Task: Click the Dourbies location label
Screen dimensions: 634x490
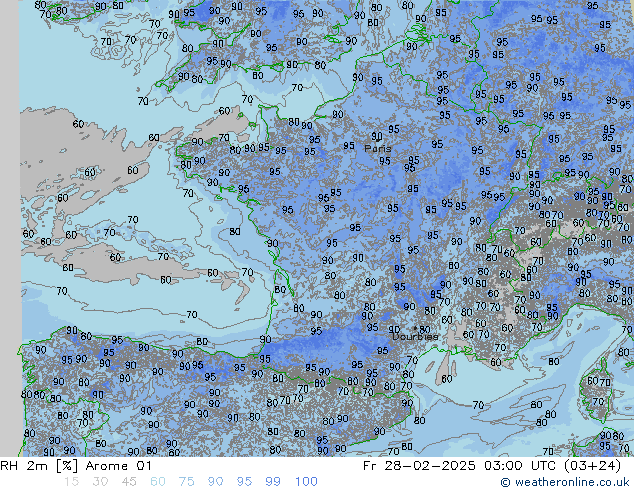Action: [x=415, y=337]
